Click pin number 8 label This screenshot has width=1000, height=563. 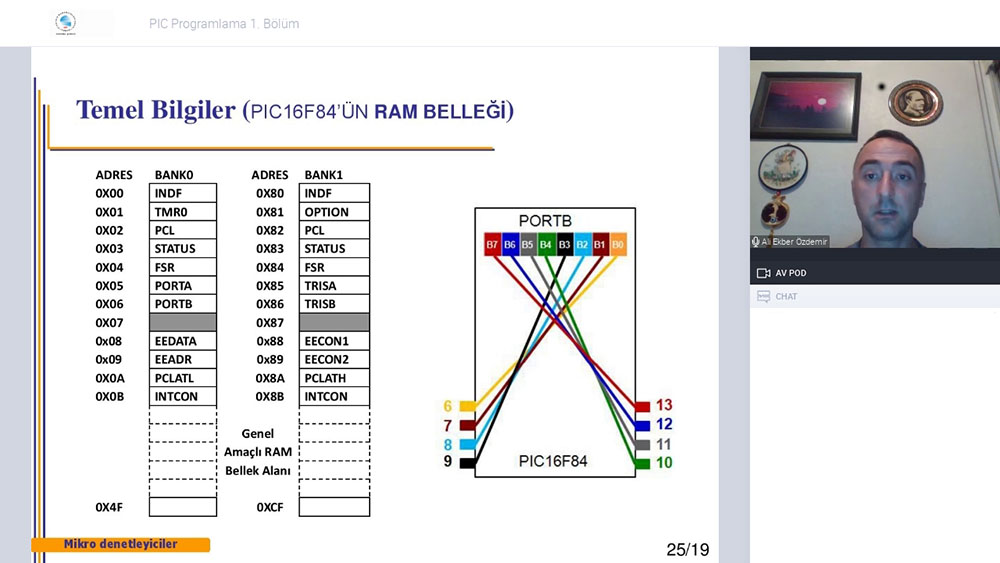(448, 444)
